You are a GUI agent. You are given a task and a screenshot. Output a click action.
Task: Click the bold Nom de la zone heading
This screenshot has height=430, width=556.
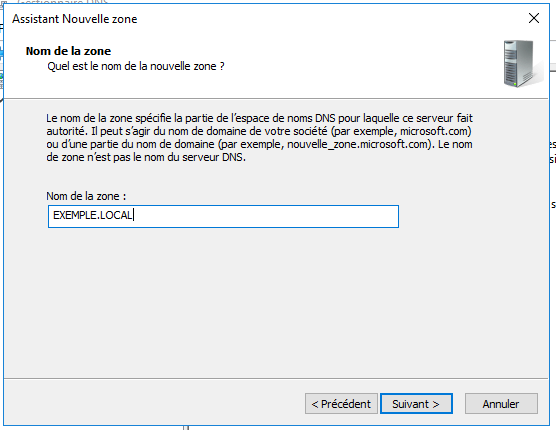(68, 51)
